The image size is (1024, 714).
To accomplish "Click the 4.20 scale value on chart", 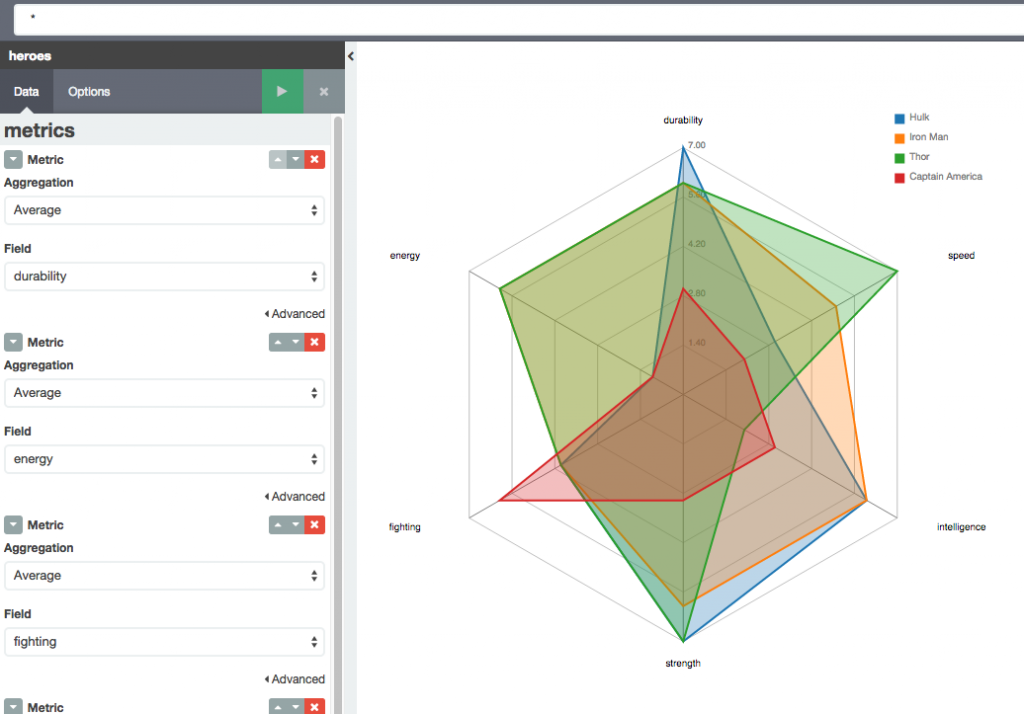I will coord(697,244).
